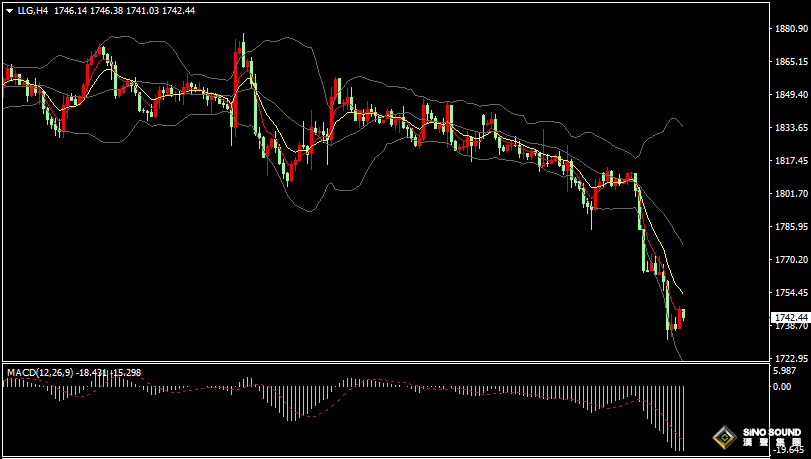Click the 1722.95 price axis label

[791, 359]
